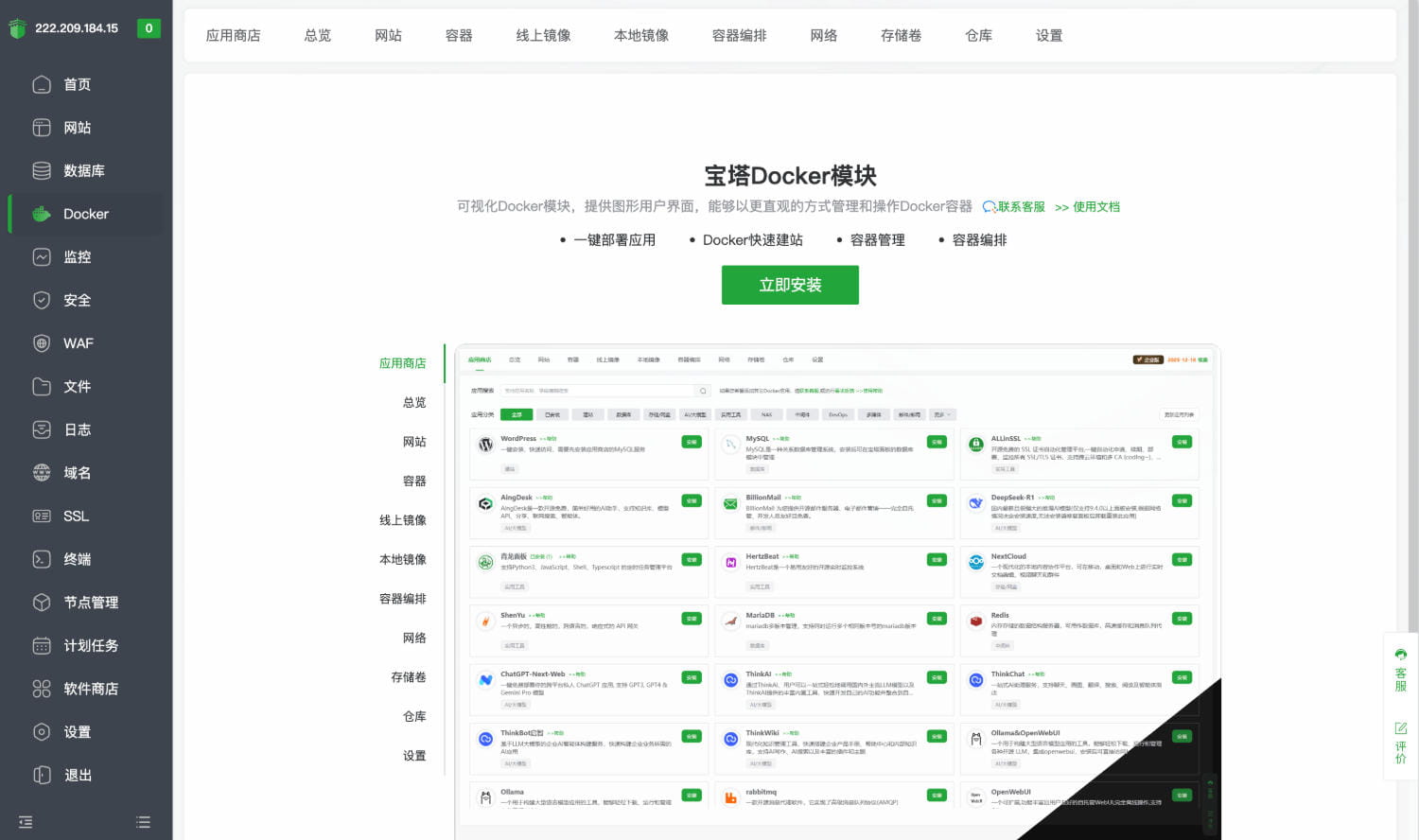Open the 数据库 database icon in sidebar
1419x840 pixels.
pyautogui.click(x=42, y=170)
